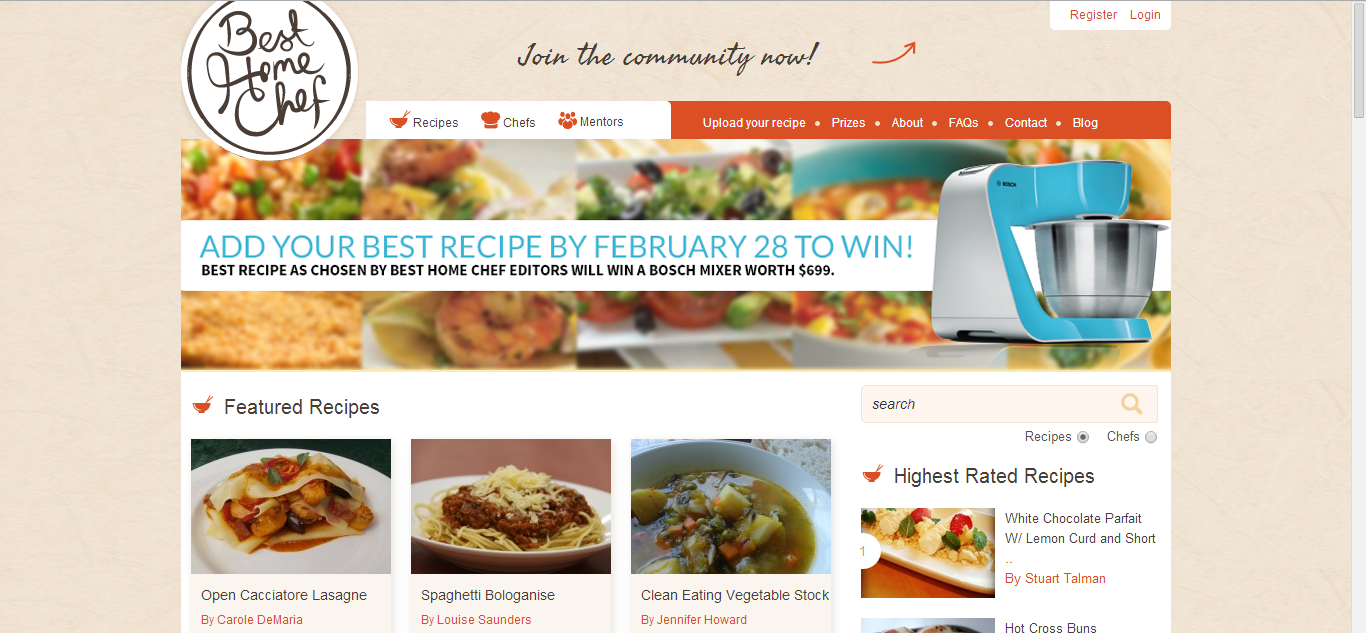
Task: Select the Recipes search radio button
Action: pyautogui.click(x=1083, y=437)
